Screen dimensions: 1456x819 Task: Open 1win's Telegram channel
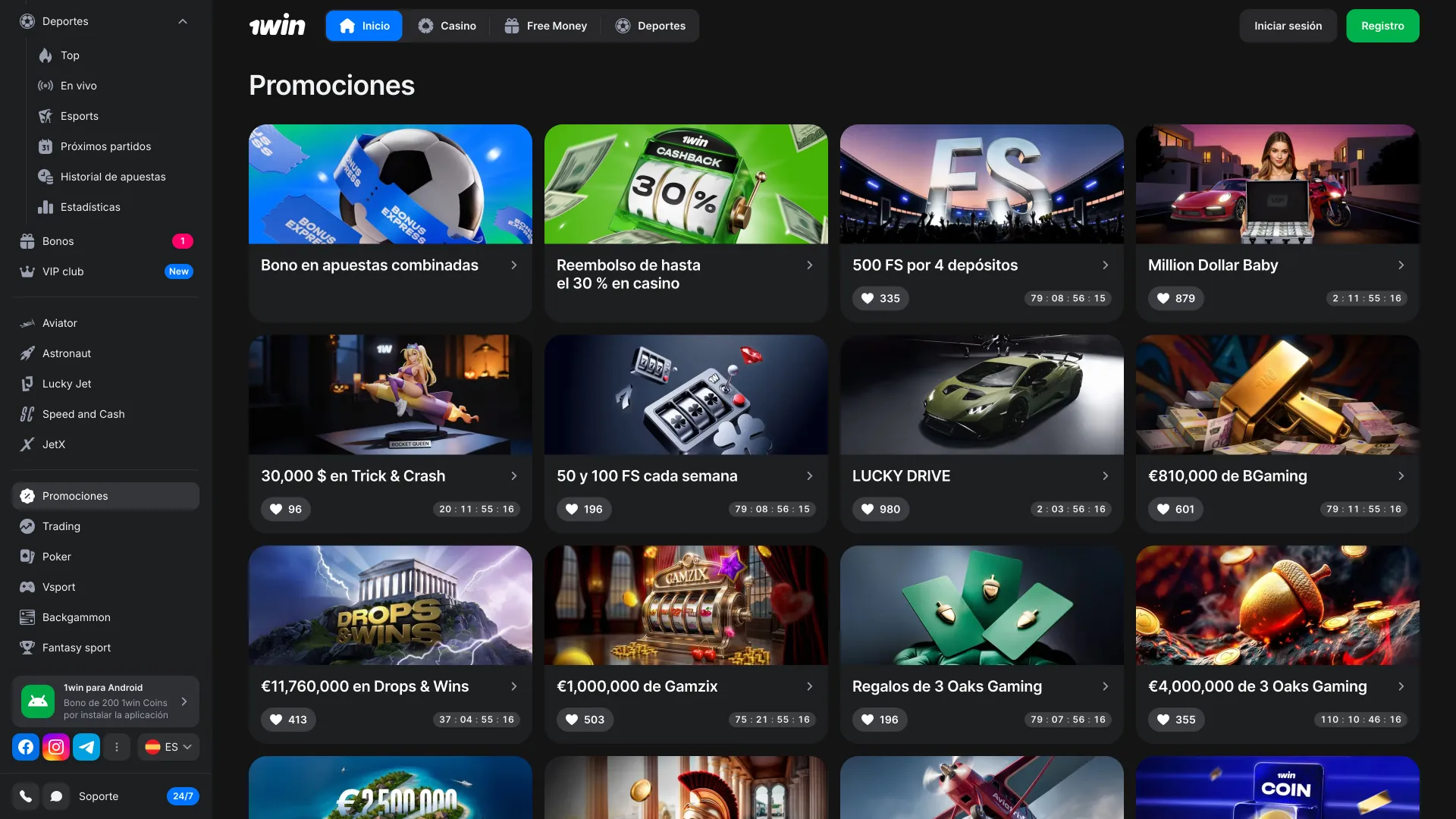point(86,746)
